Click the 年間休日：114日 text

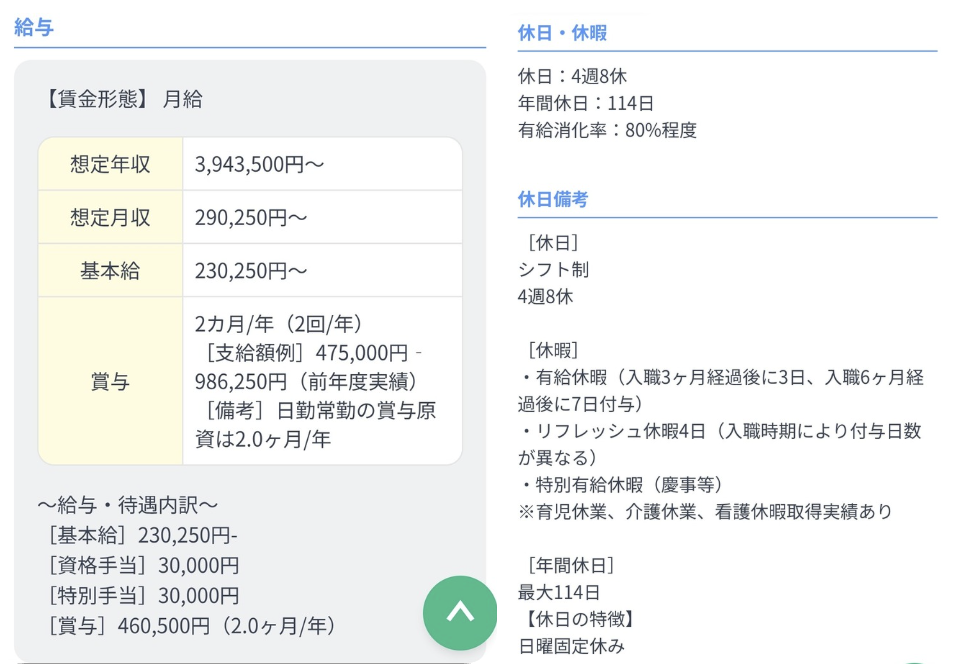point(585,102)
